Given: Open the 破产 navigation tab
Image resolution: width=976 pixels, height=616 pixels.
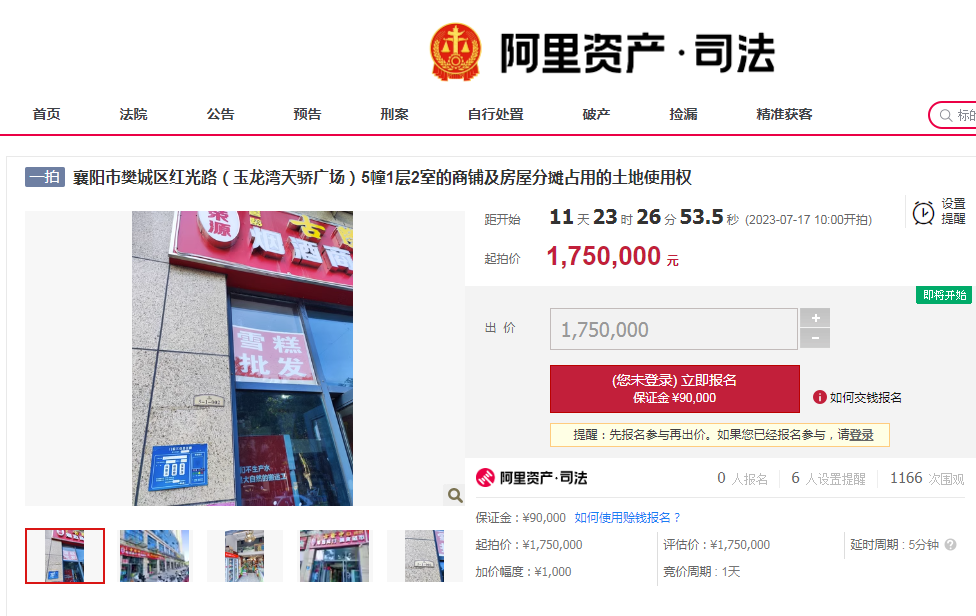Looking at the screenshot, I should click(596, 114).
